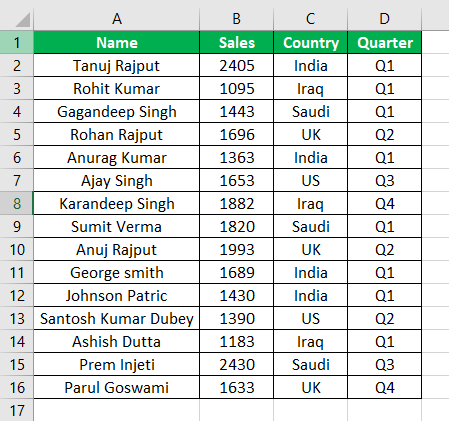449x421 pixels.
Task: Select Karandeep Singh name cell
Action: tap(117, 203)
